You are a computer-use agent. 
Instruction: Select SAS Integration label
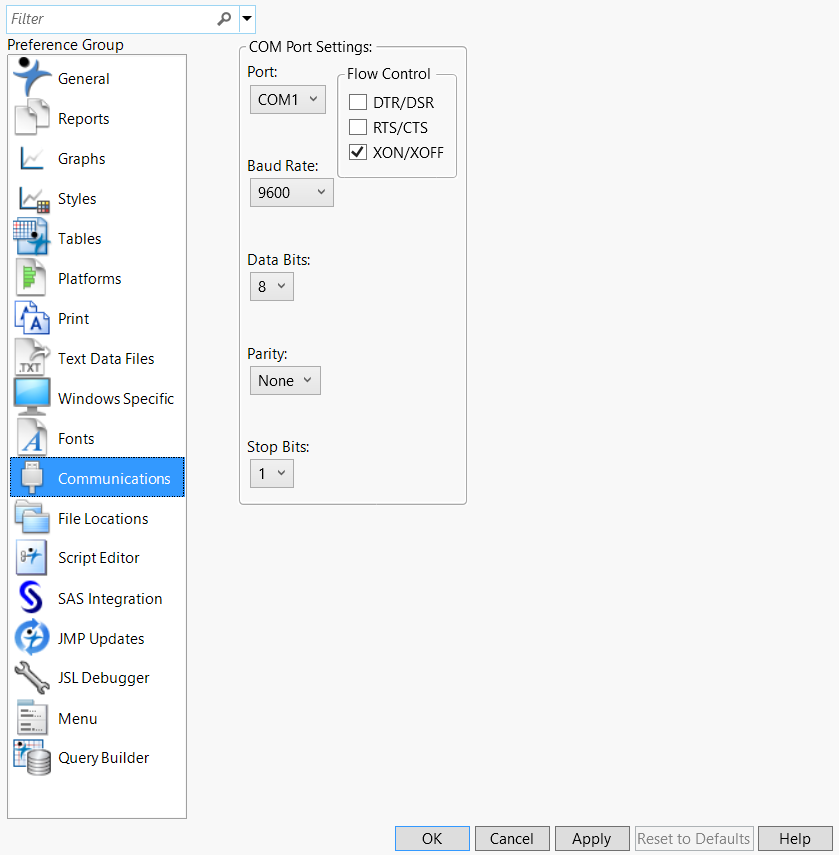point(110,599)
